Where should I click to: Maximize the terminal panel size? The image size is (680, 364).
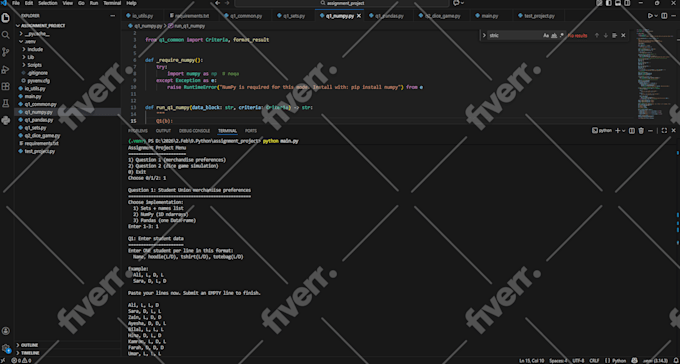point(664,131)
